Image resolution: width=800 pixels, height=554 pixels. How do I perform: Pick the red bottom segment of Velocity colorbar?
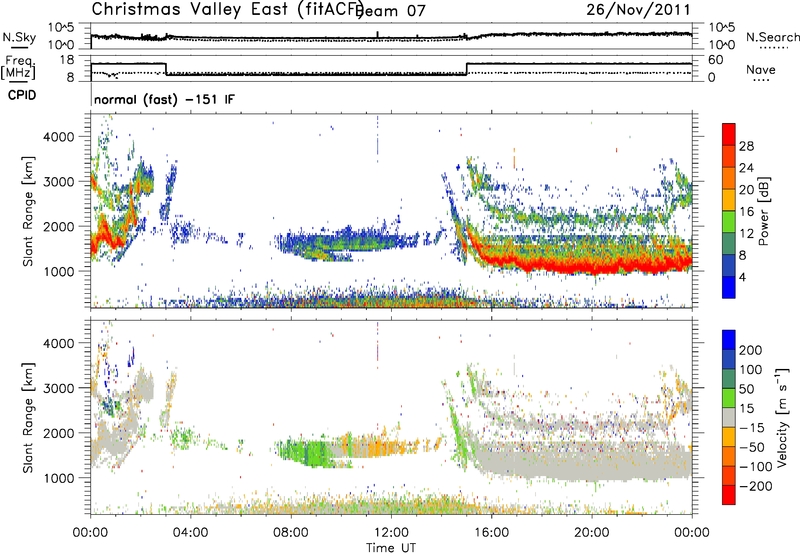pyautogui.click(x=729, y=495)
